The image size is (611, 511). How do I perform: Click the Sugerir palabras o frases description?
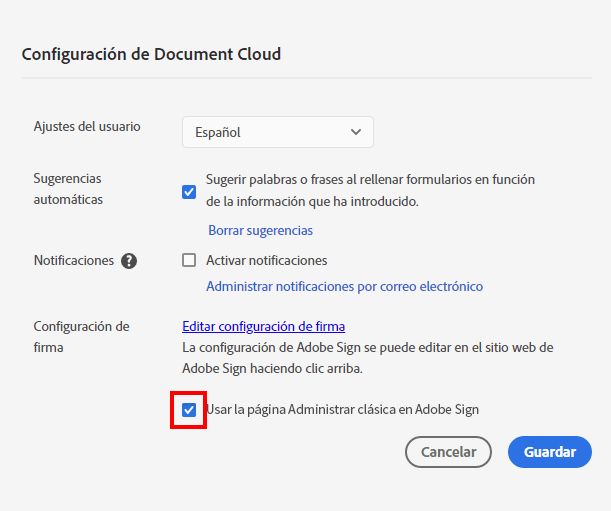tap(370, 190)
